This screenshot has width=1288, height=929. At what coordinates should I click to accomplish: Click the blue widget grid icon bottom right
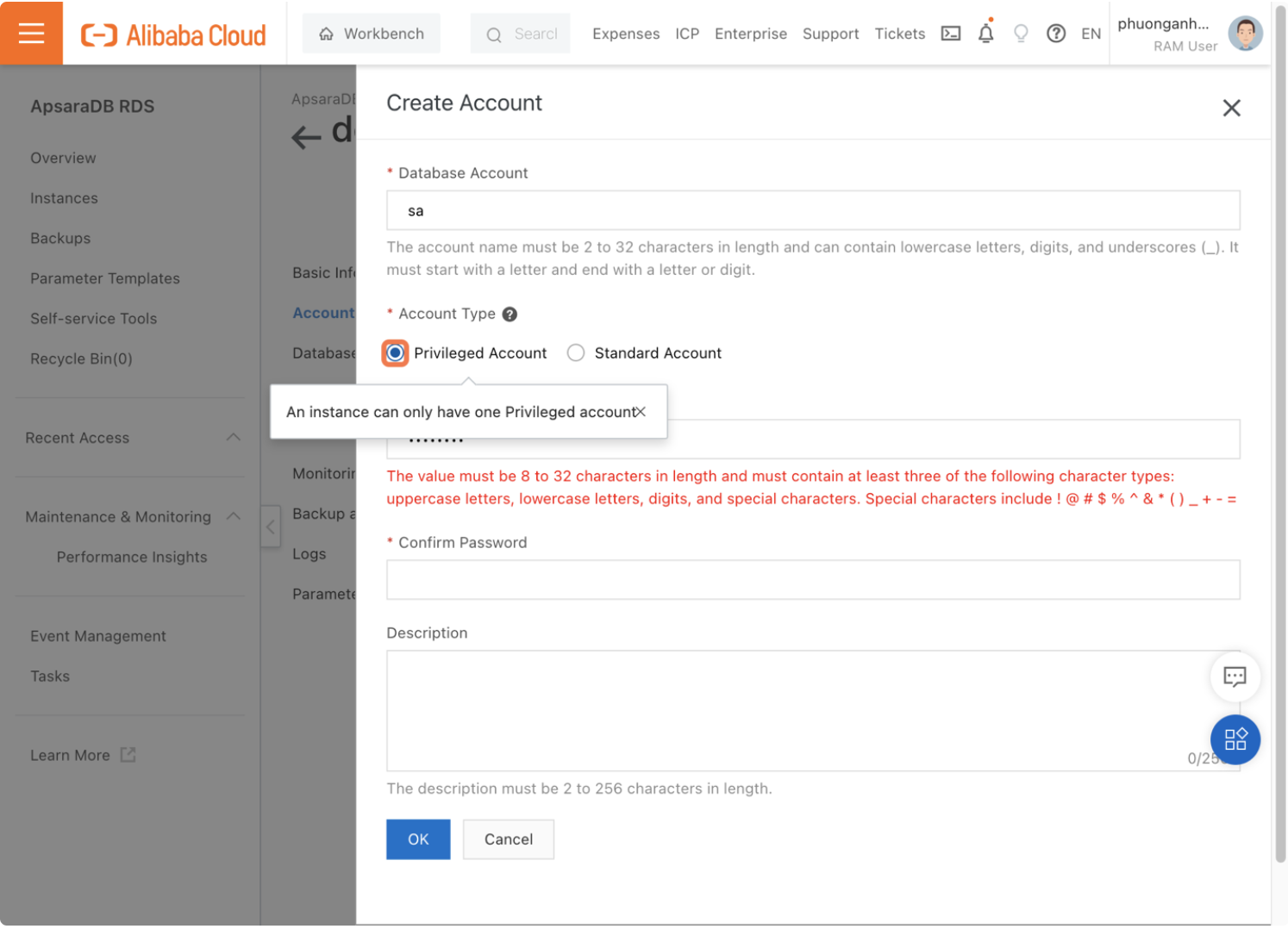coord(1235,739)
